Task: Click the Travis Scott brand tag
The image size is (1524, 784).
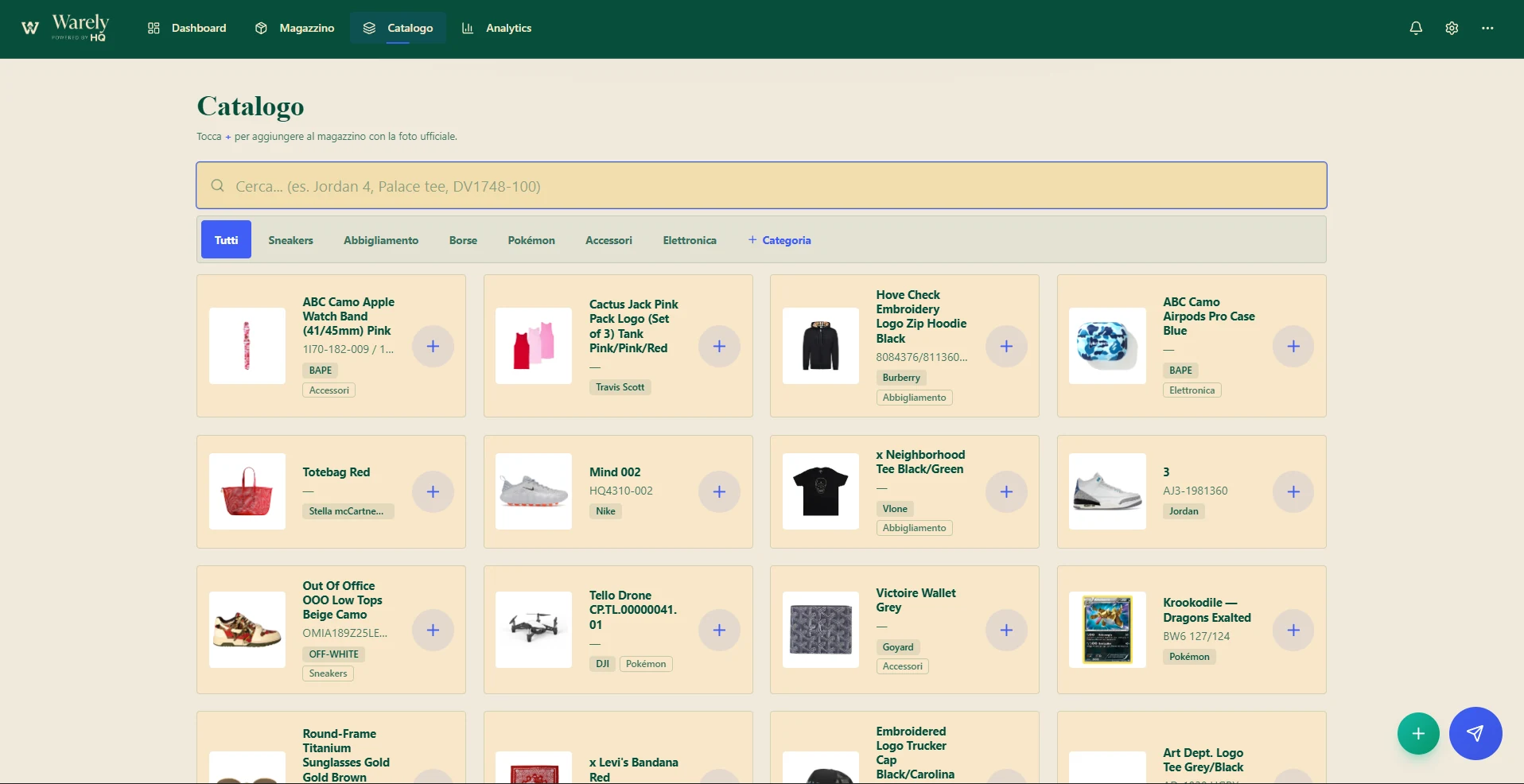Action: click(620, 387)
